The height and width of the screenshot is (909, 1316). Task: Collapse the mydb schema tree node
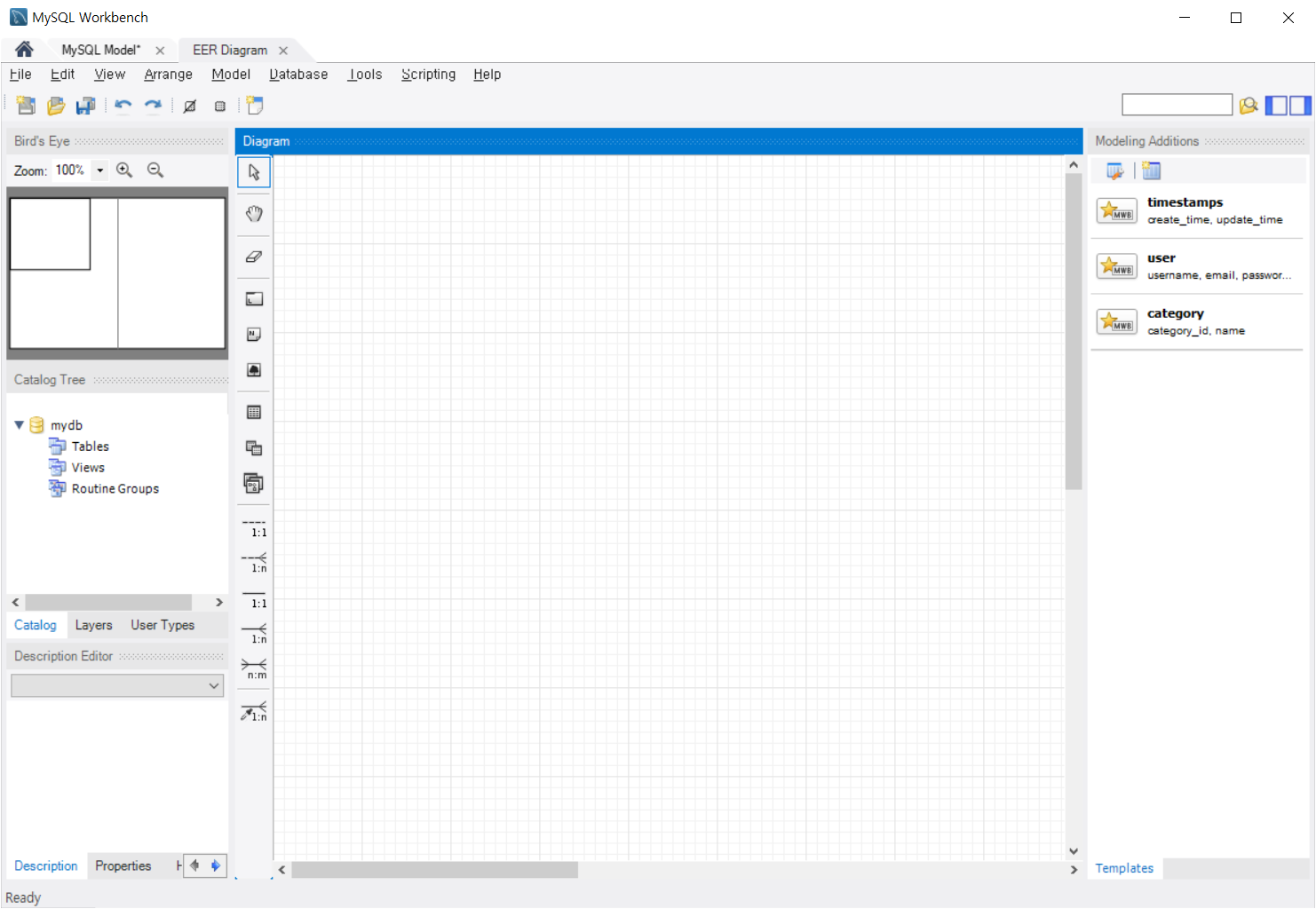click(19, 425)
